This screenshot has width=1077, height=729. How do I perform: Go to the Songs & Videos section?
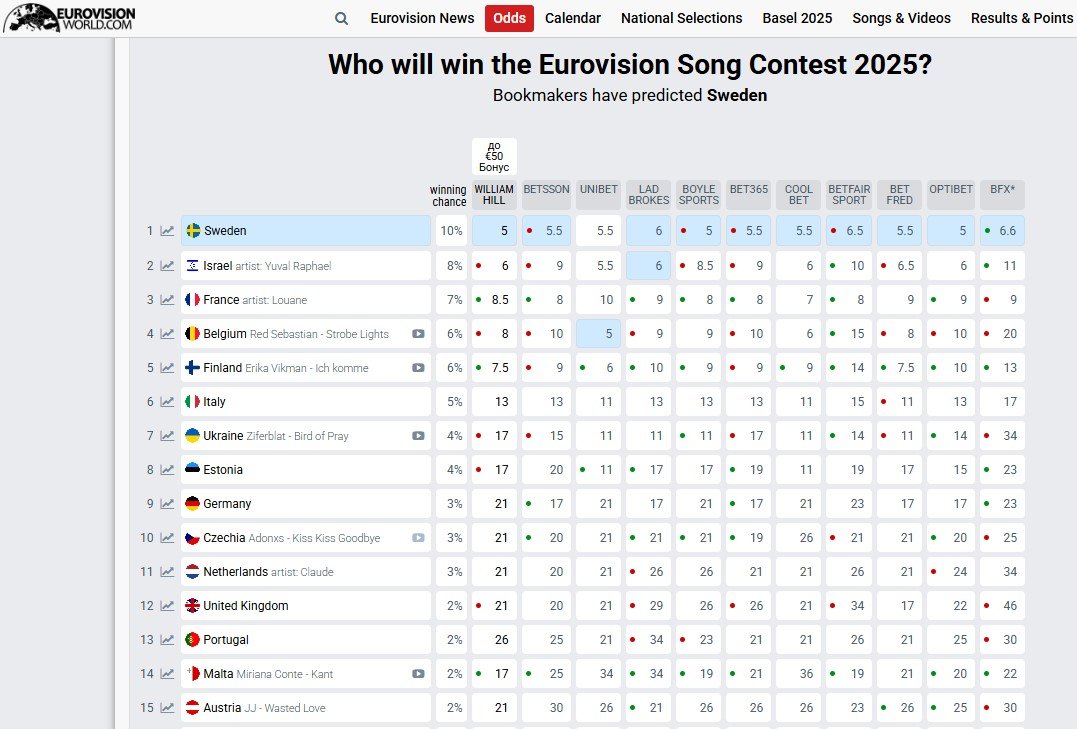(x=901, y=18)
